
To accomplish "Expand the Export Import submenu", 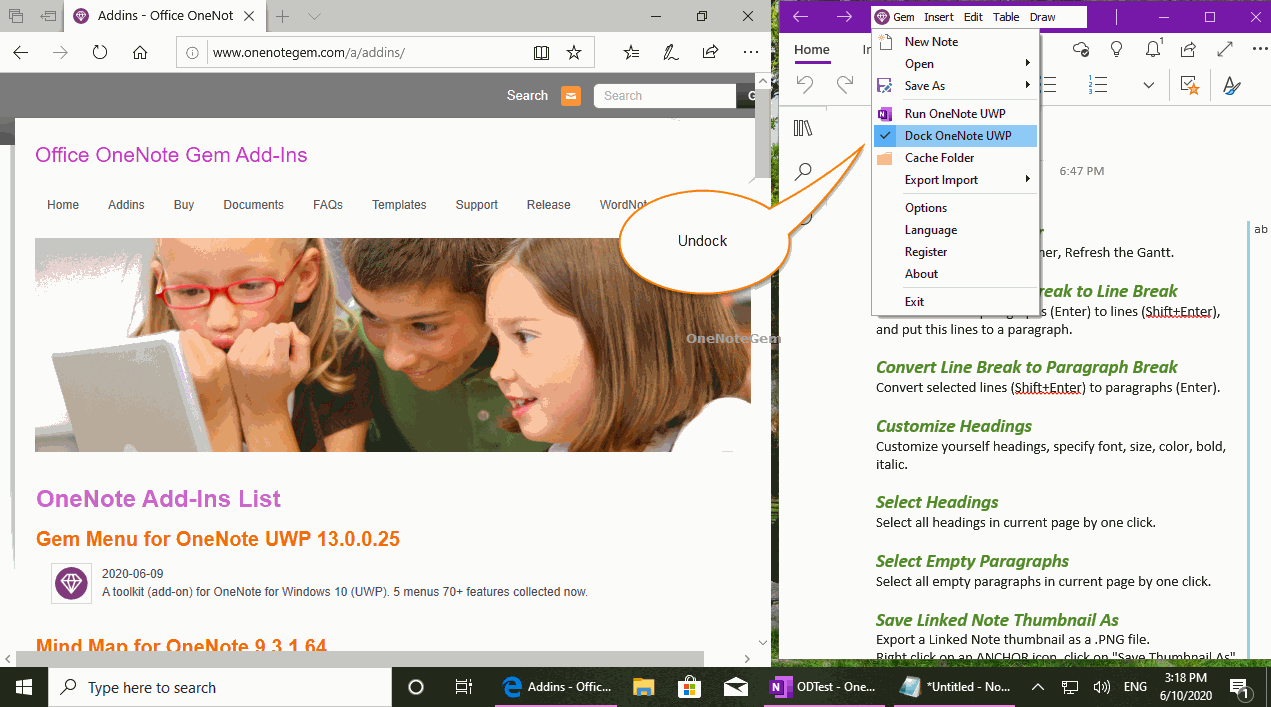I will click(x=955, y=180).
